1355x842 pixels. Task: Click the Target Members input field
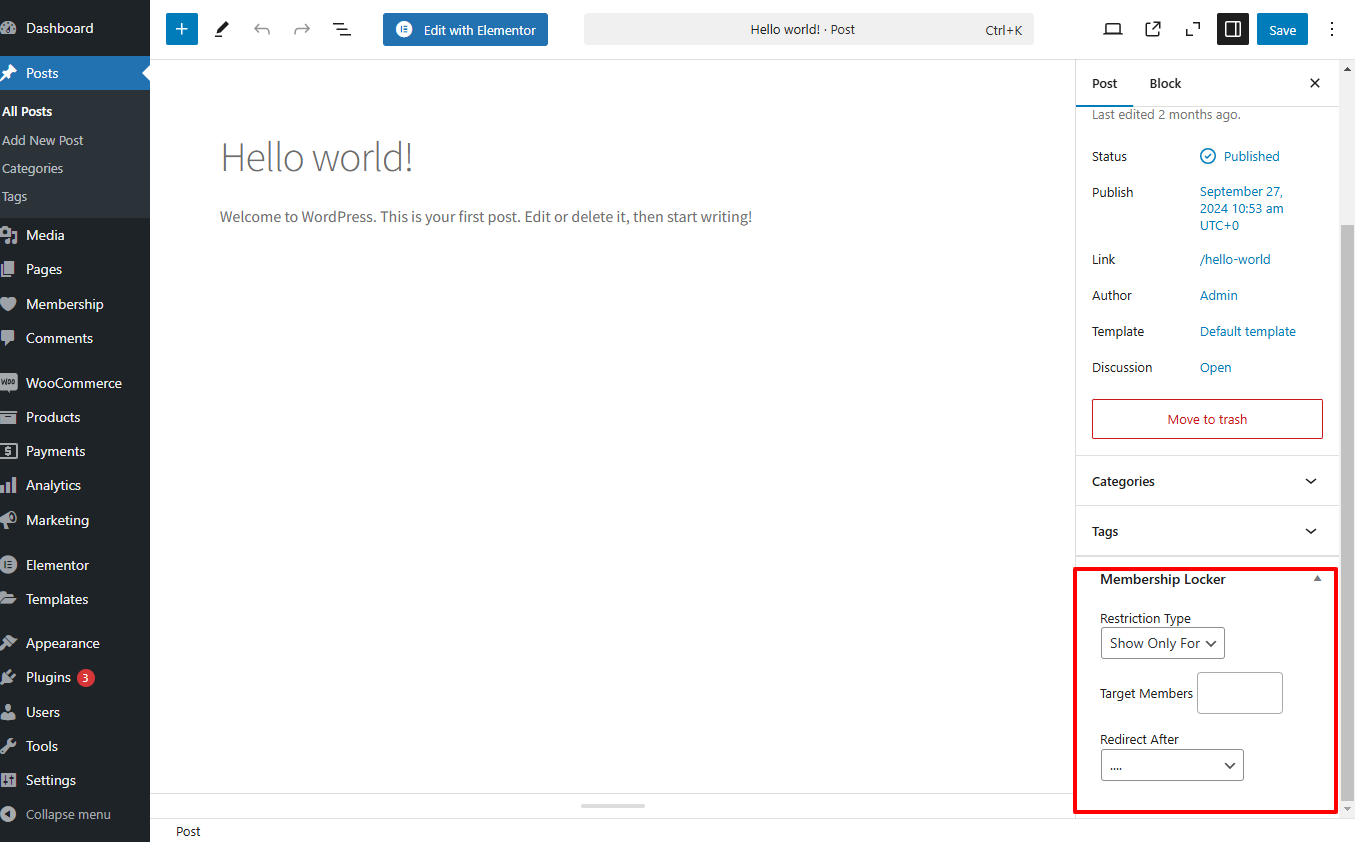1239,693
